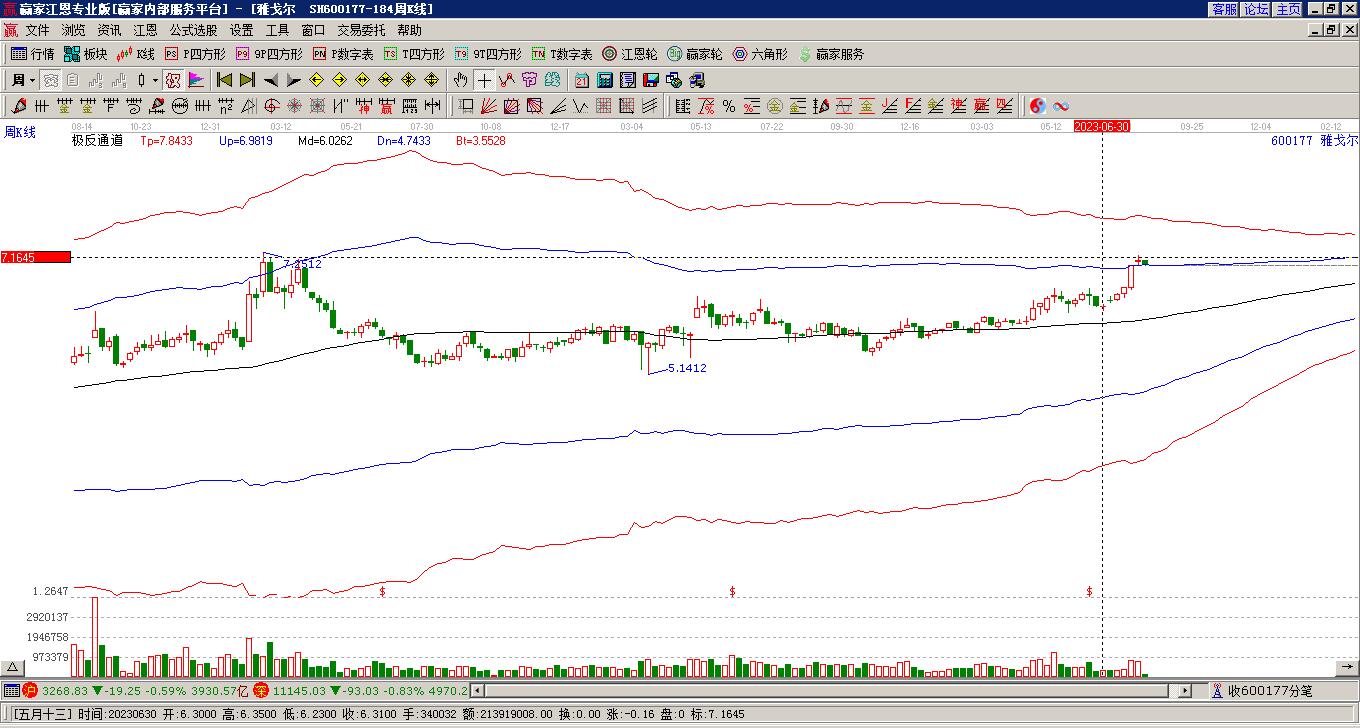Viewport: 1360px width, 728px height.
Task: Click the 沪 Shanghai index indicator
Action: coord(29,691)
